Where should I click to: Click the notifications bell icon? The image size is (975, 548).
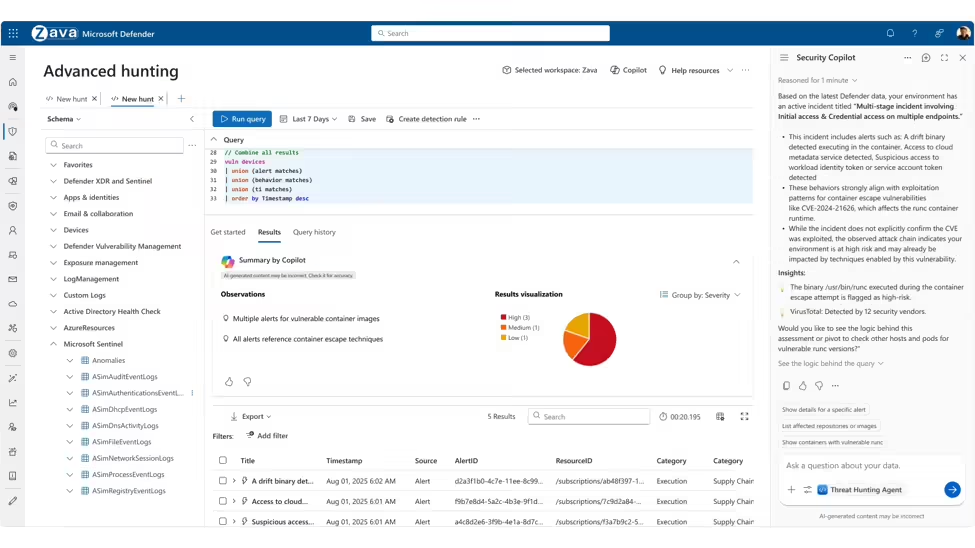(890, 33)
